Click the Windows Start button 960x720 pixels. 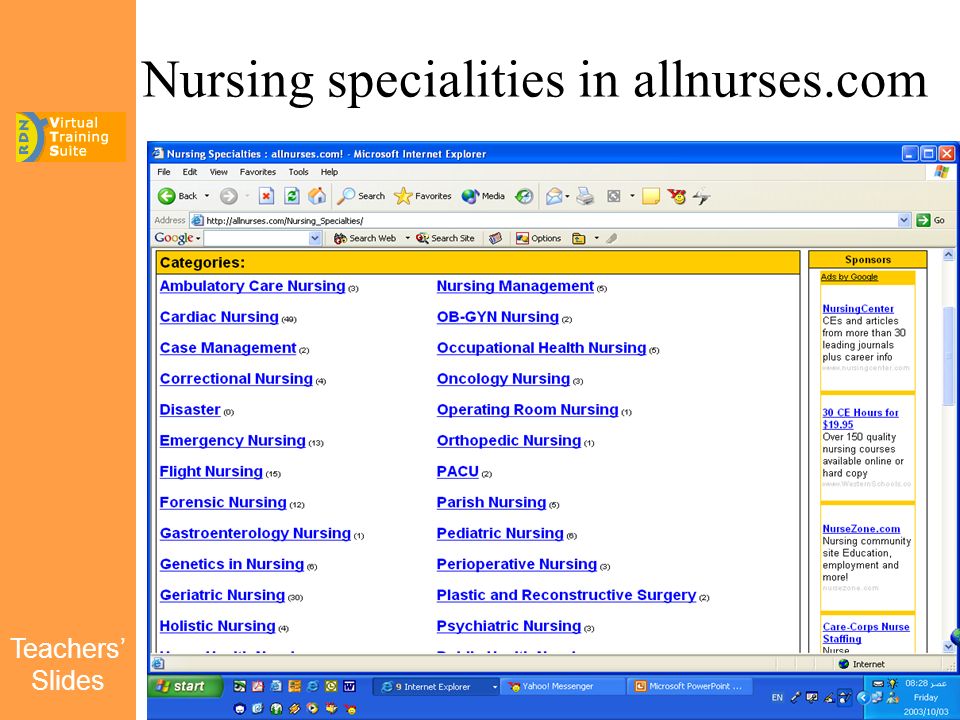click(x=184, y=686)
